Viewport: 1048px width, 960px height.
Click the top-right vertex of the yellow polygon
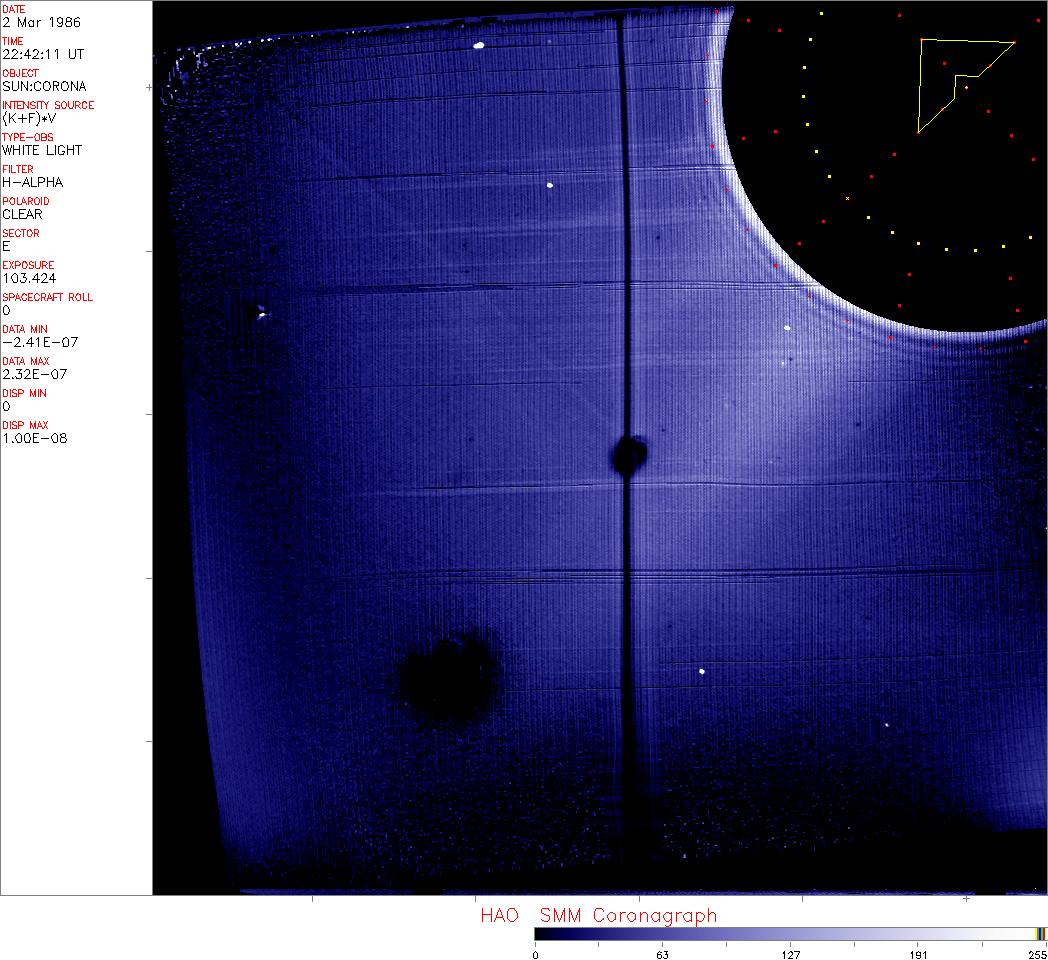tap(1015, 42)
